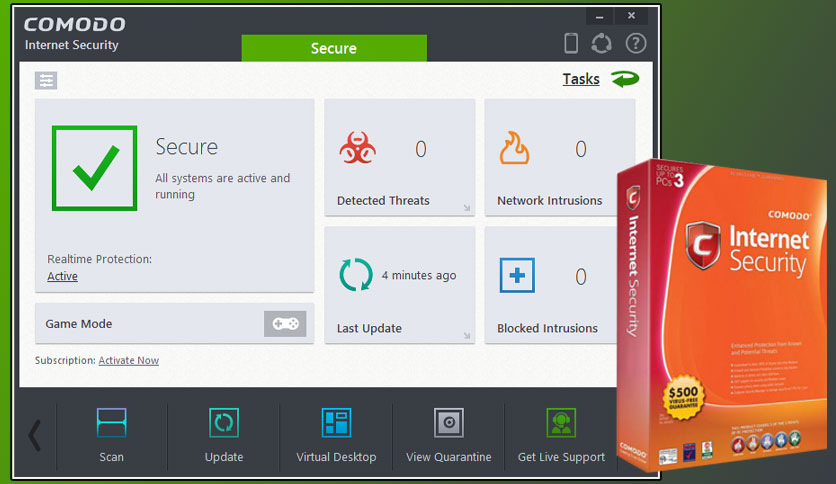Click the refresh/sync icon in header
The width and height of the screenshot is (836, 484).
point(601,43)
